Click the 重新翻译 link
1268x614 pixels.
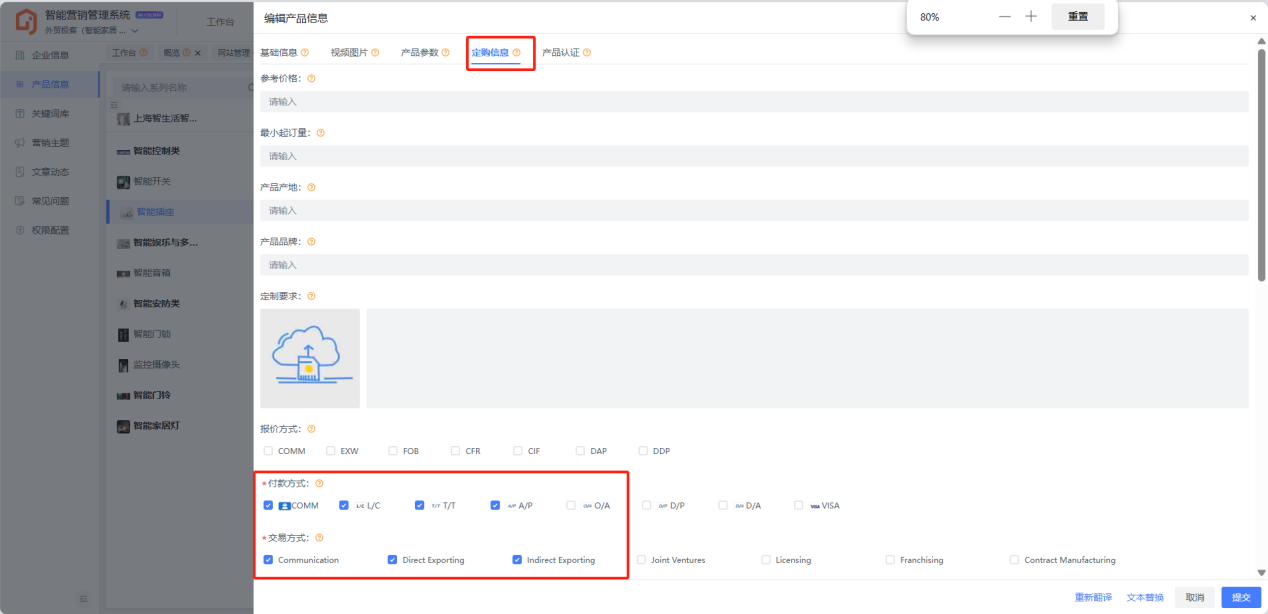tap(1093, 597)
